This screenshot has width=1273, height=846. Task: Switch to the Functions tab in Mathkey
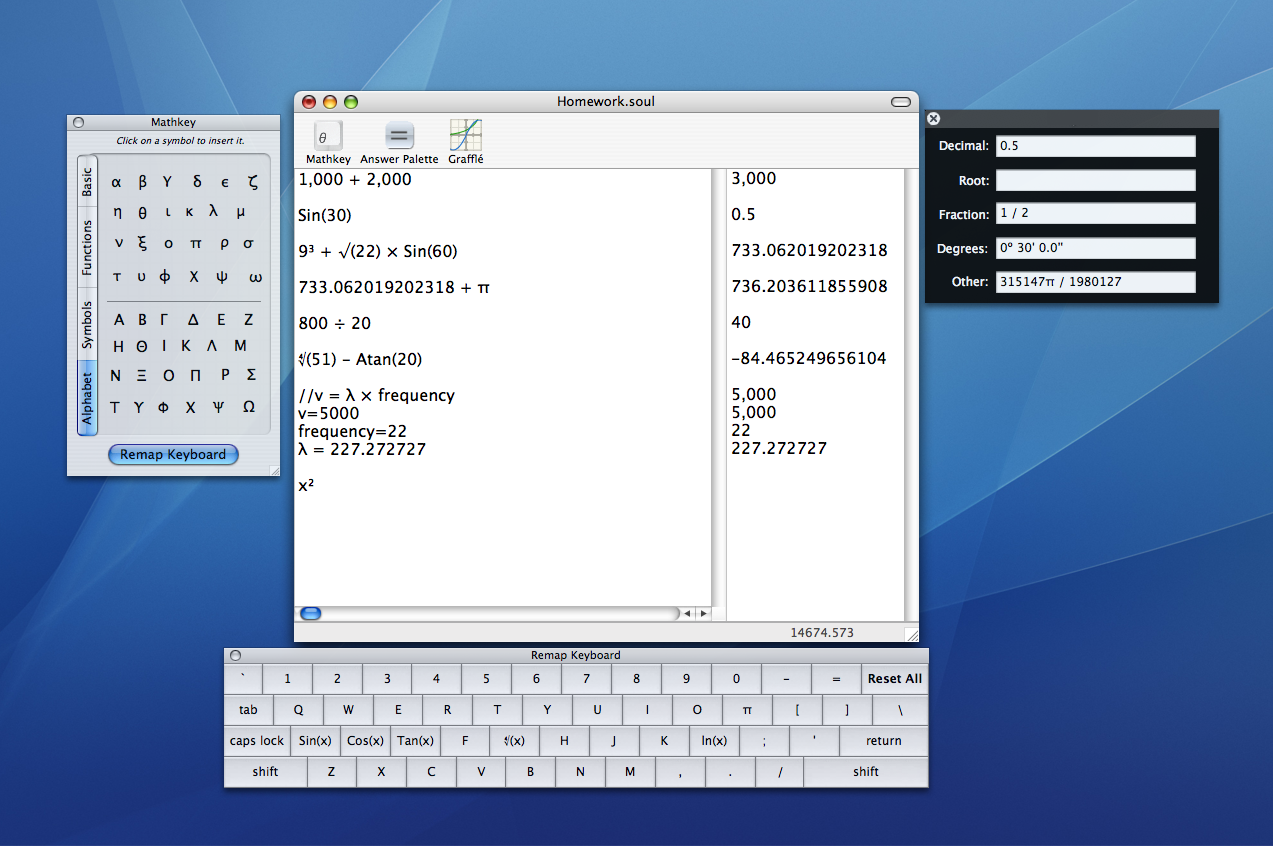click(x=87, y=248)
